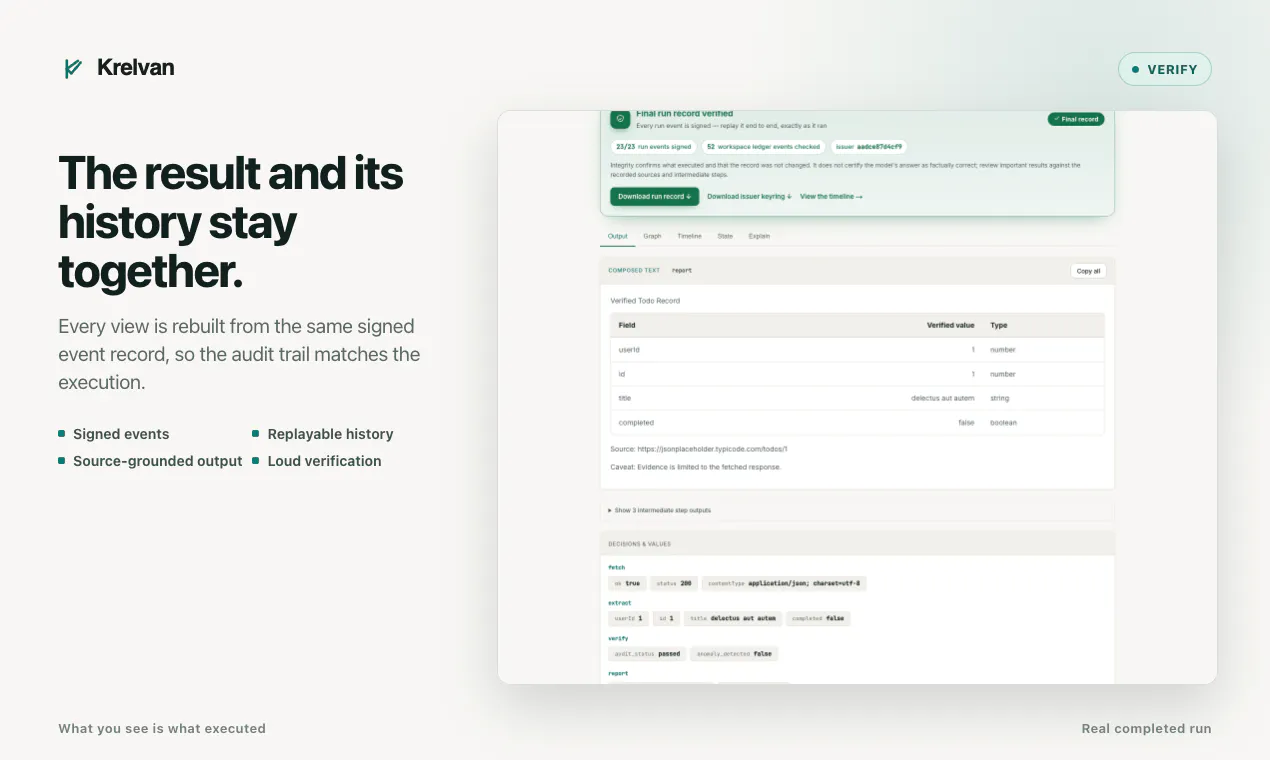1270x760 pixels.
Task: Click the 'Field' column header
Action: tap(627, 325)
